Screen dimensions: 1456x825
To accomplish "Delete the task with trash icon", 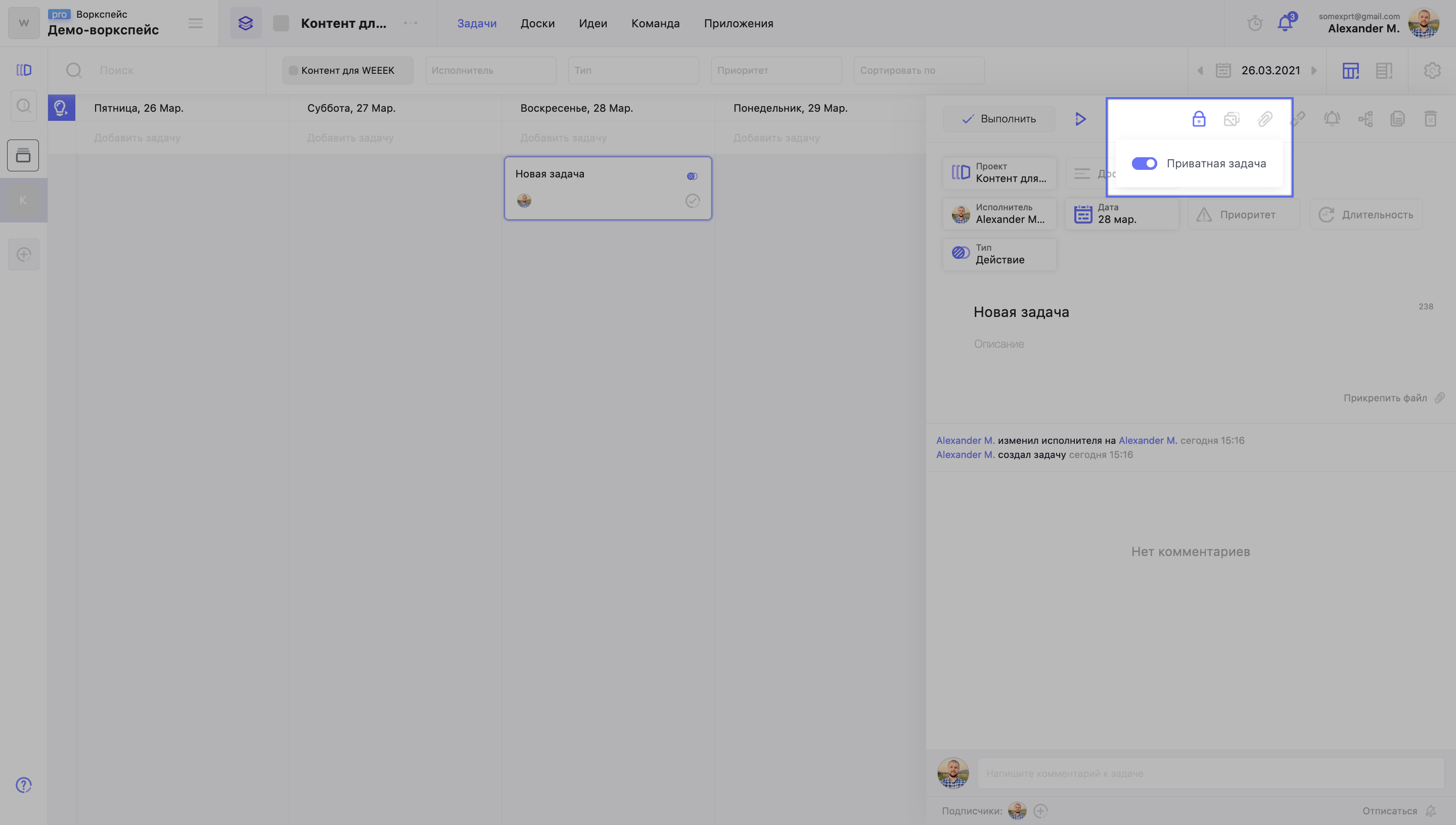I will pos(1431,119).
